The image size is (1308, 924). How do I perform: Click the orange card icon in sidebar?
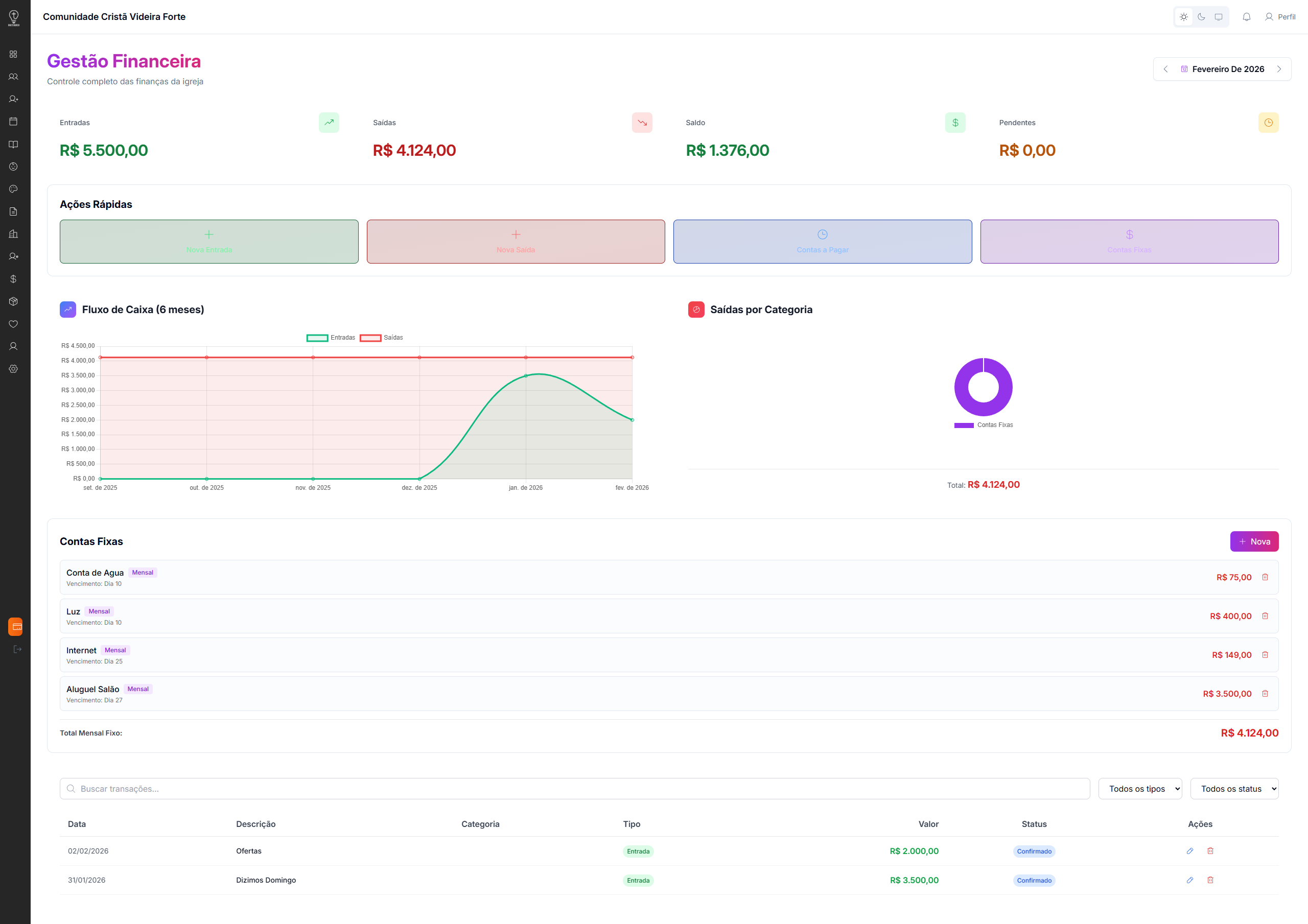tap(16, 627)
